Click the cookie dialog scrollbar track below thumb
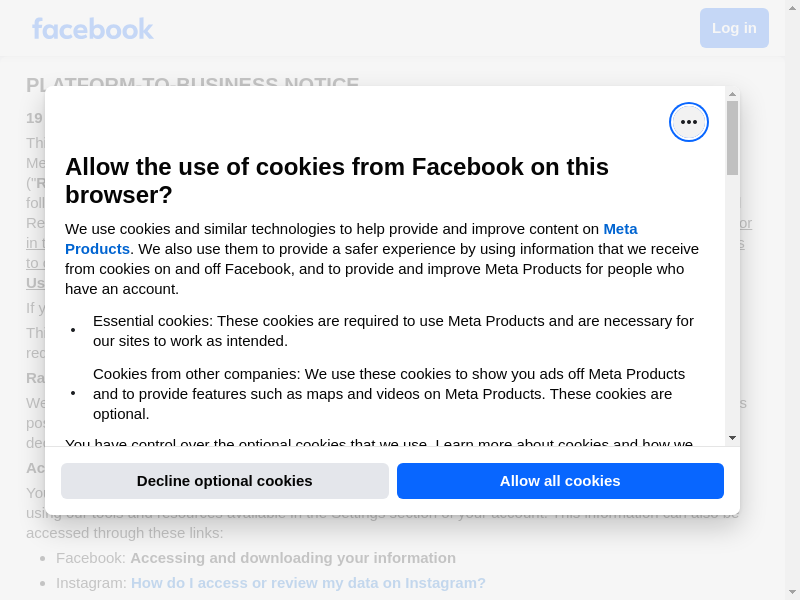800x600 pixels. point(732,300)
